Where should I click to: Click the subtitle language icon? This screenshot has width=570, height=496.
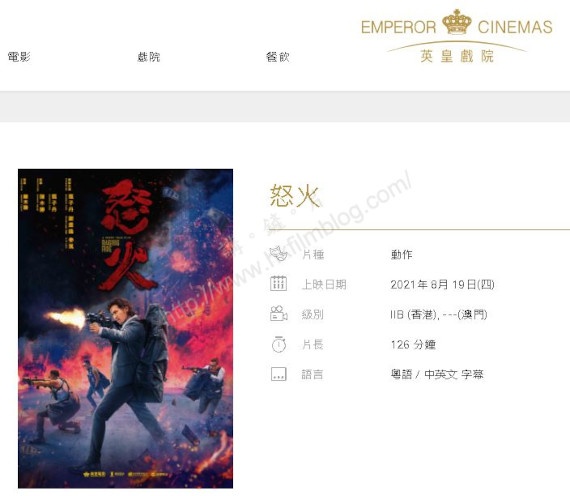coord(279,374)
